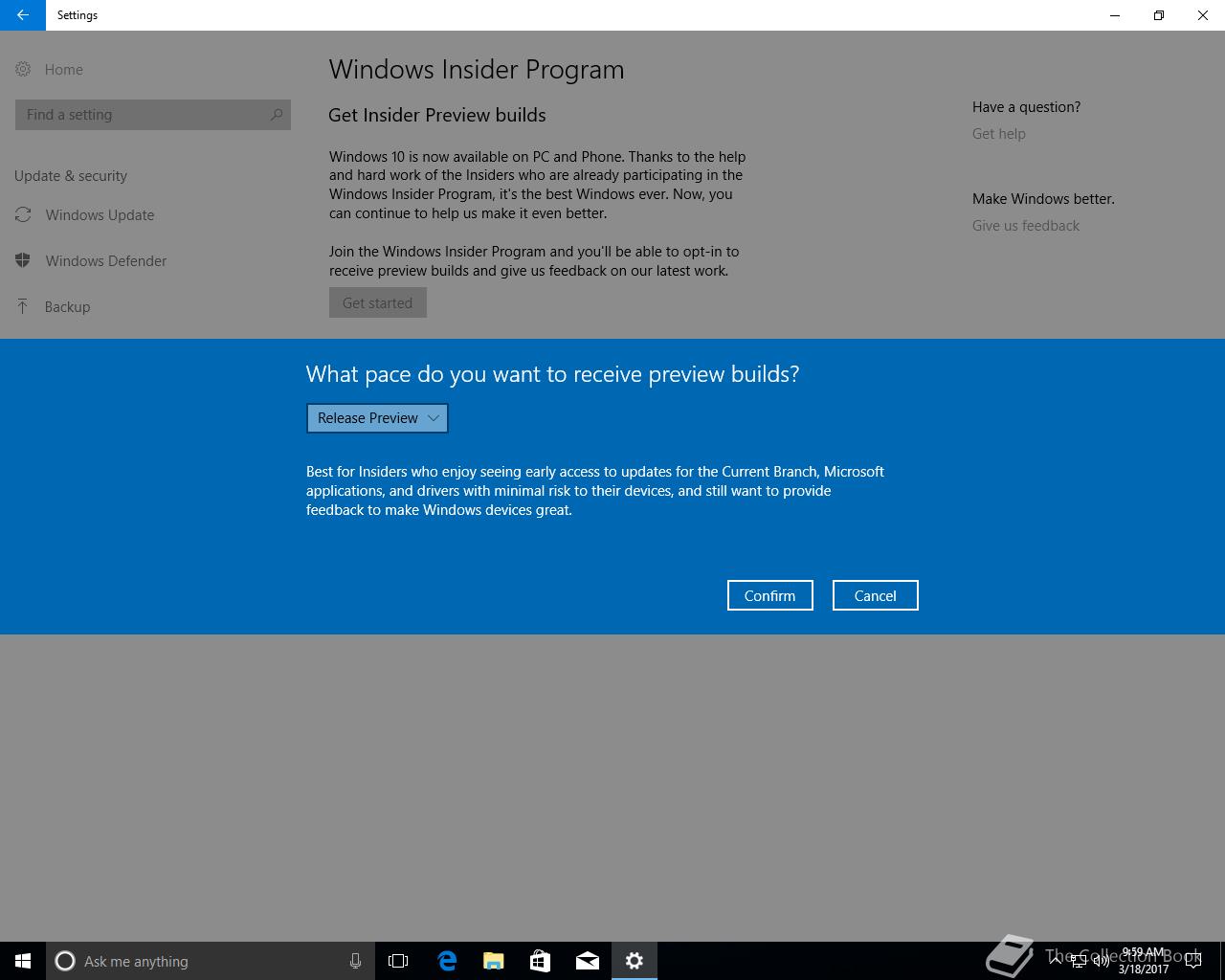Viewport: 1225px width, 980px height.
Task: Click the Home gear icon
Action: [x=23, y=69]
